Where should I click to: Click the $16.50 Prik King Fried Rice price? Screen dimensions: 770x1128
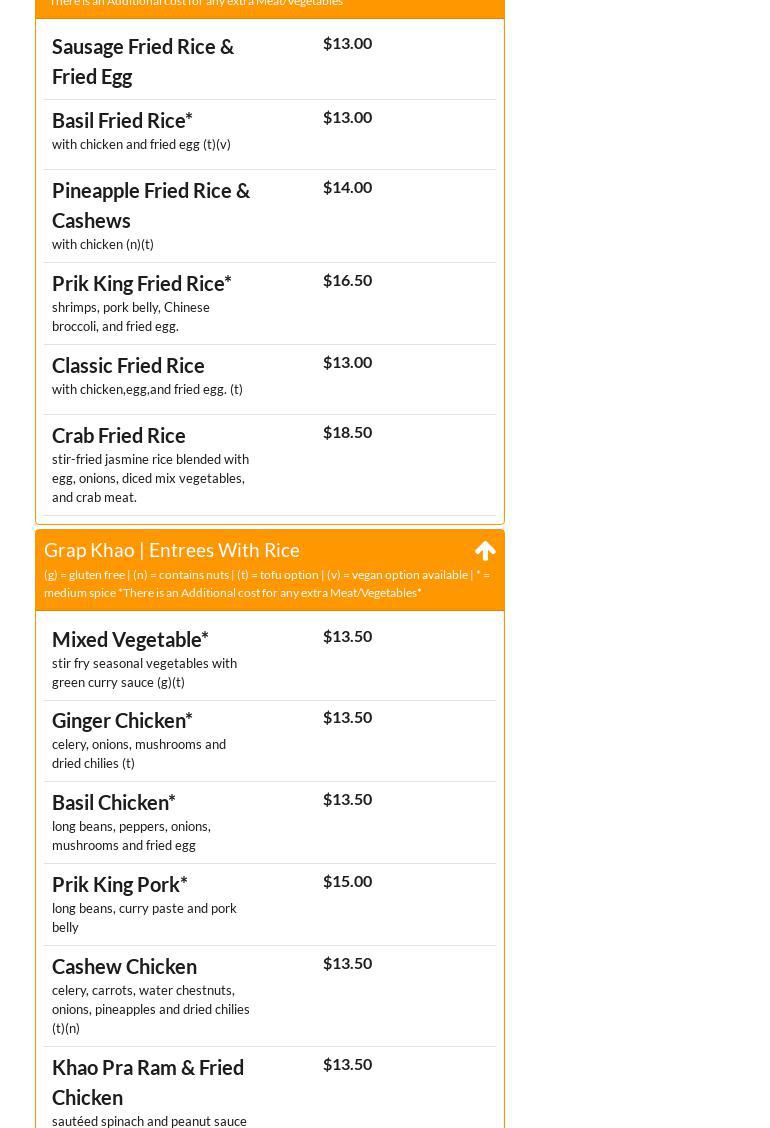coord(347,280)
